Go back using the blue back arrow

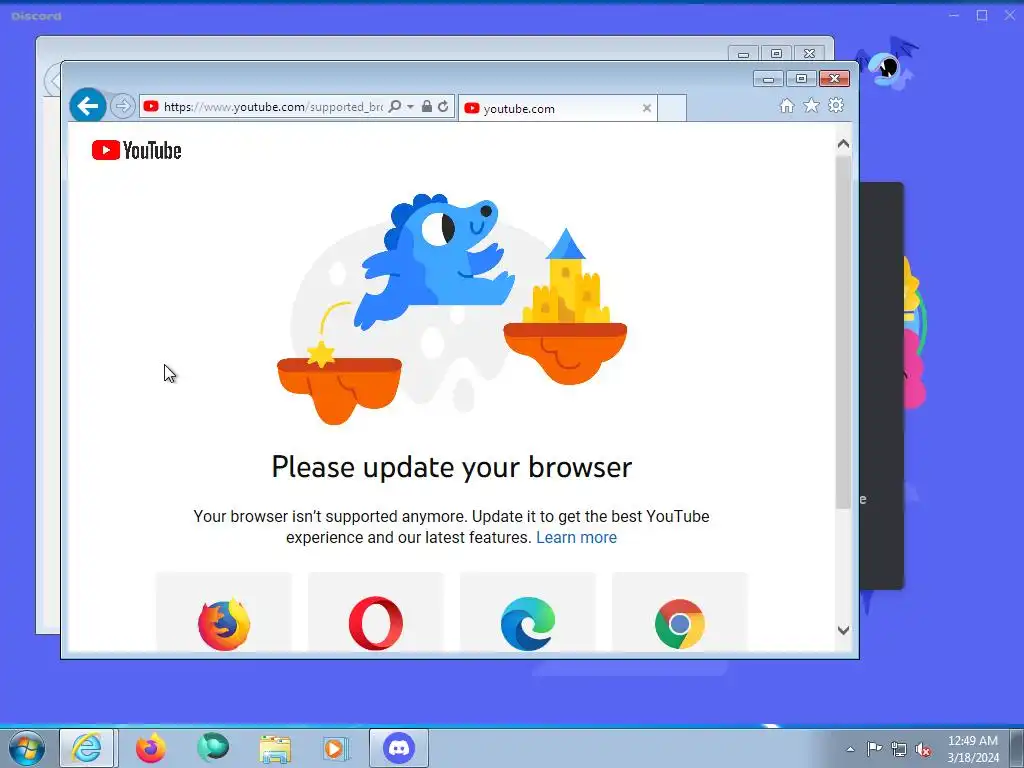(88, 105)
